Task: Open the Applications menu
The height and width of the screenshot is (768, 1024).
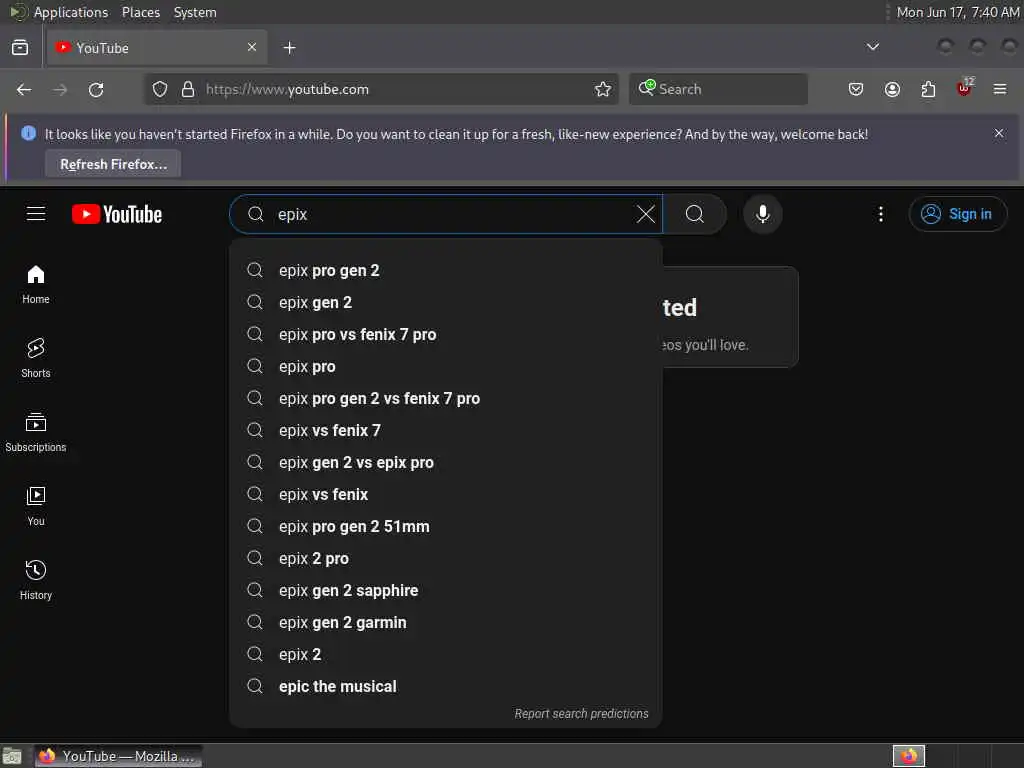Action: (71, 12)
